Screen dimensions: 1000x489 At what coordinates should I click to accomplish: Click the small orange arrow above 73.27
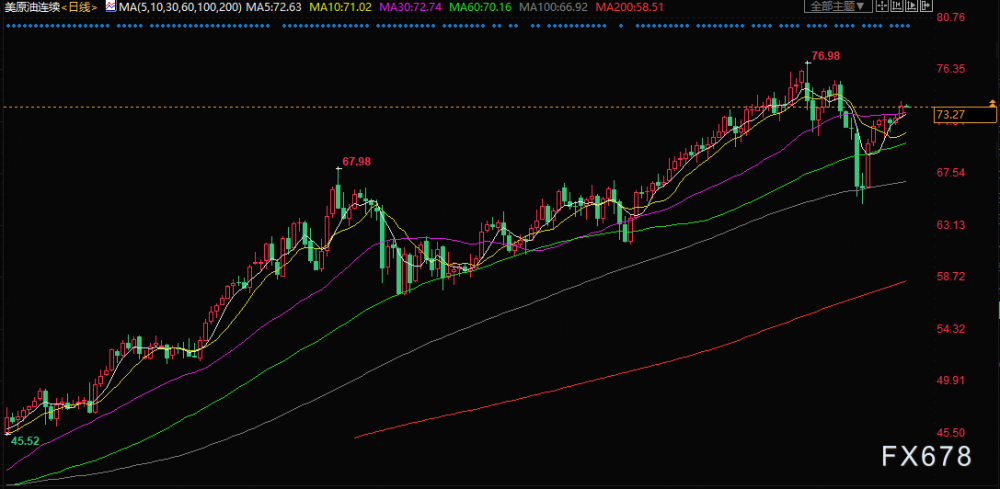click(992, 102)
